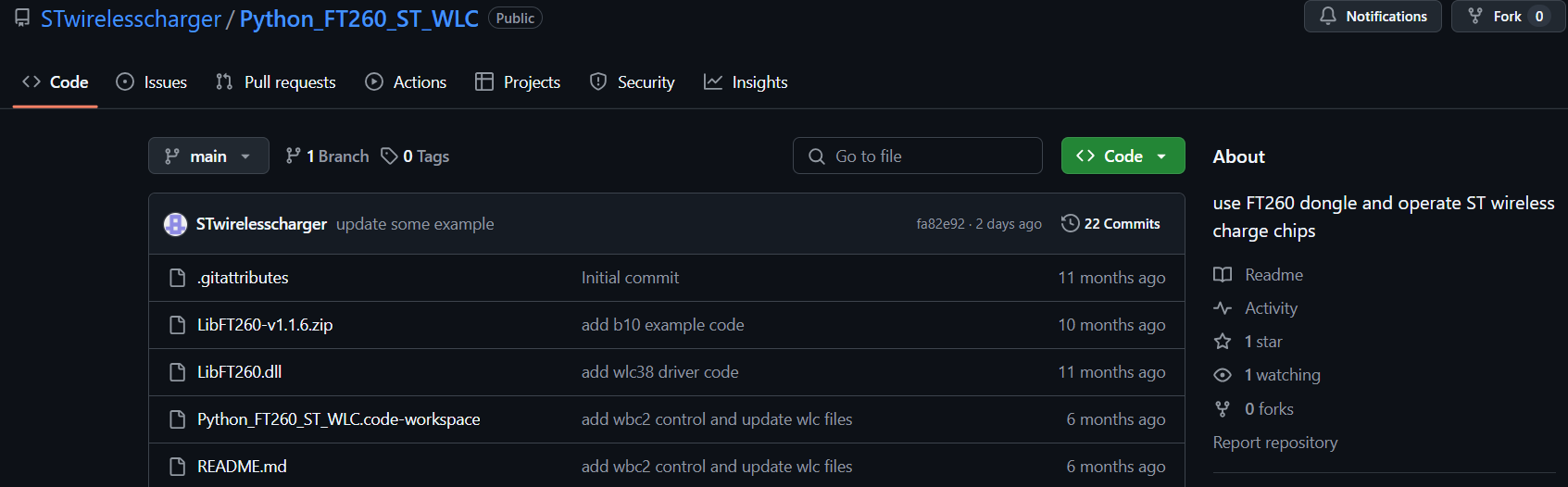Click the file icon beside .gitattributes
This screenshot has width=1568, height=487.
tap(178, 278)
